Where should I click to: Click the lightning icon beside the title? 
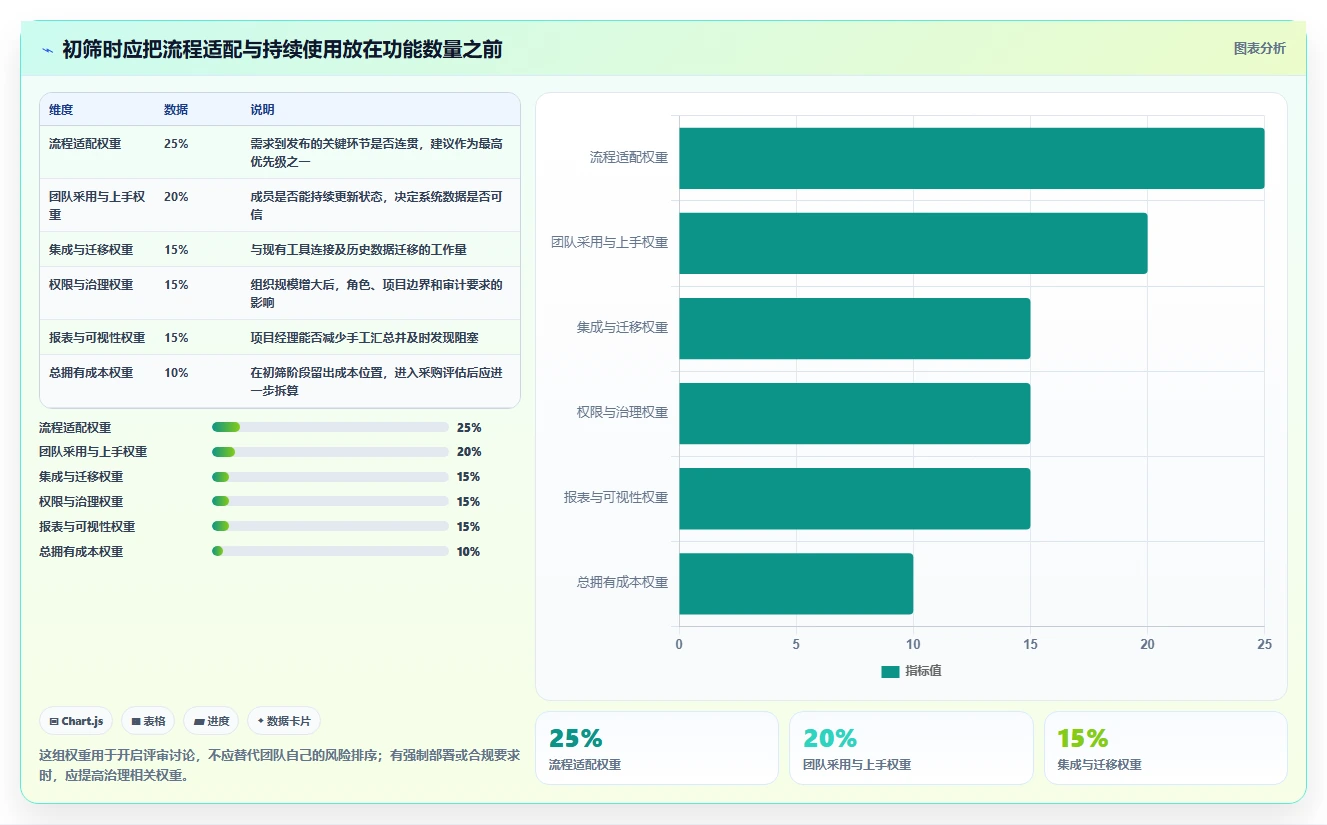point(47,49)
